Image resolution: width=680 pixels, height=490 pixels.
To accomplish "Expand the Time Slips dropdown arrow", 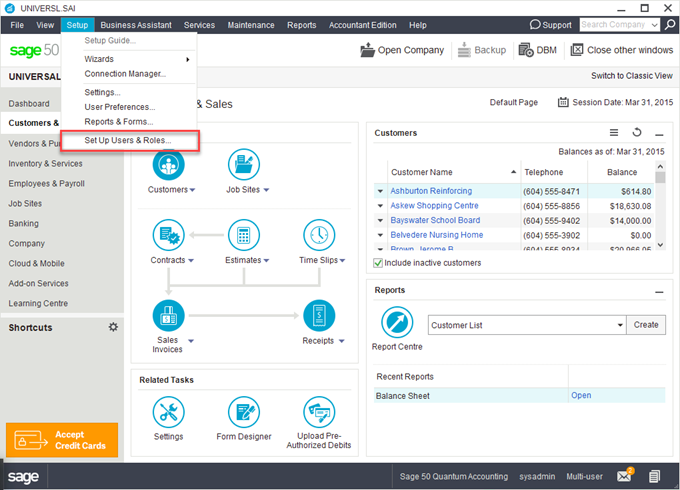I will coord(343,261).
